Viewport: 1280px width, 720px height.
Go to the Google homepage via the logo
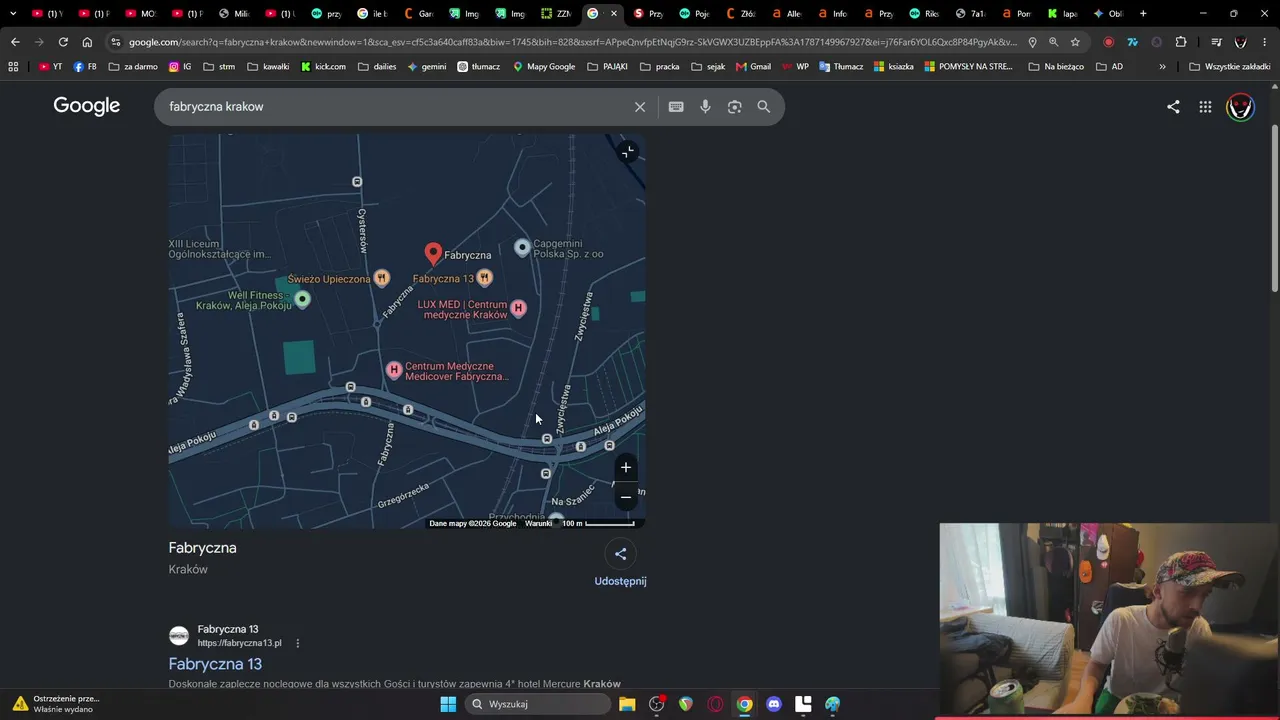point(87,106)
